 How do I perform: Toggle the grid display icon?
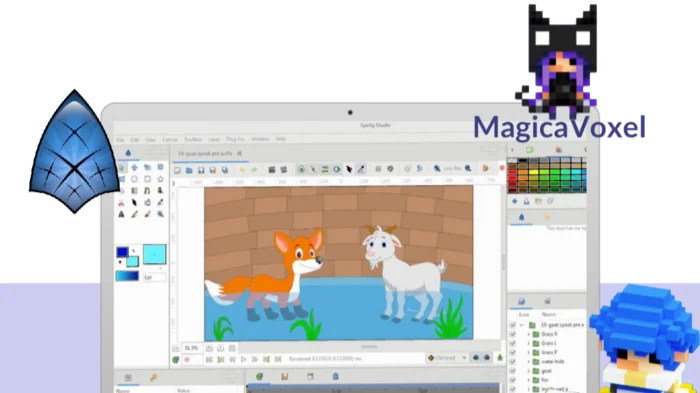[378, 169]
